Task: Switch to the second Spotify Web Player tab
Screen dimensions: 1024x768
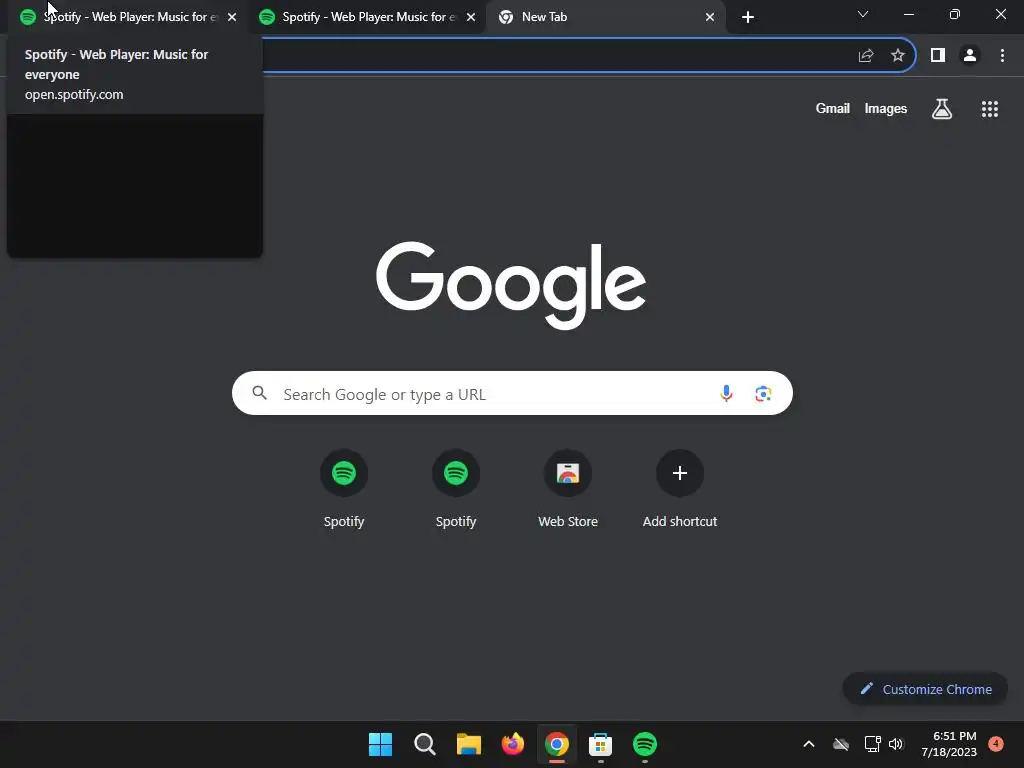Action: coord(366,17)
